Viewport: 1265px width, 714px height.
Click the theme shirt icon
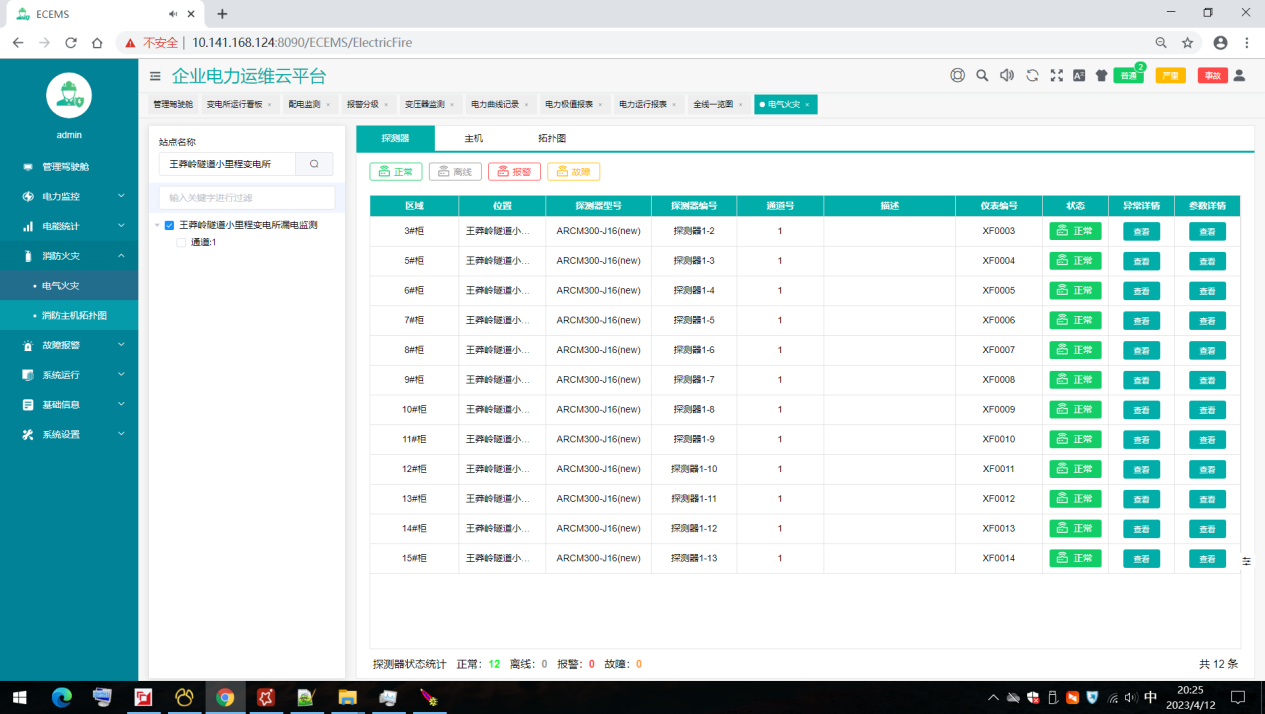(x=1102, y=75)
